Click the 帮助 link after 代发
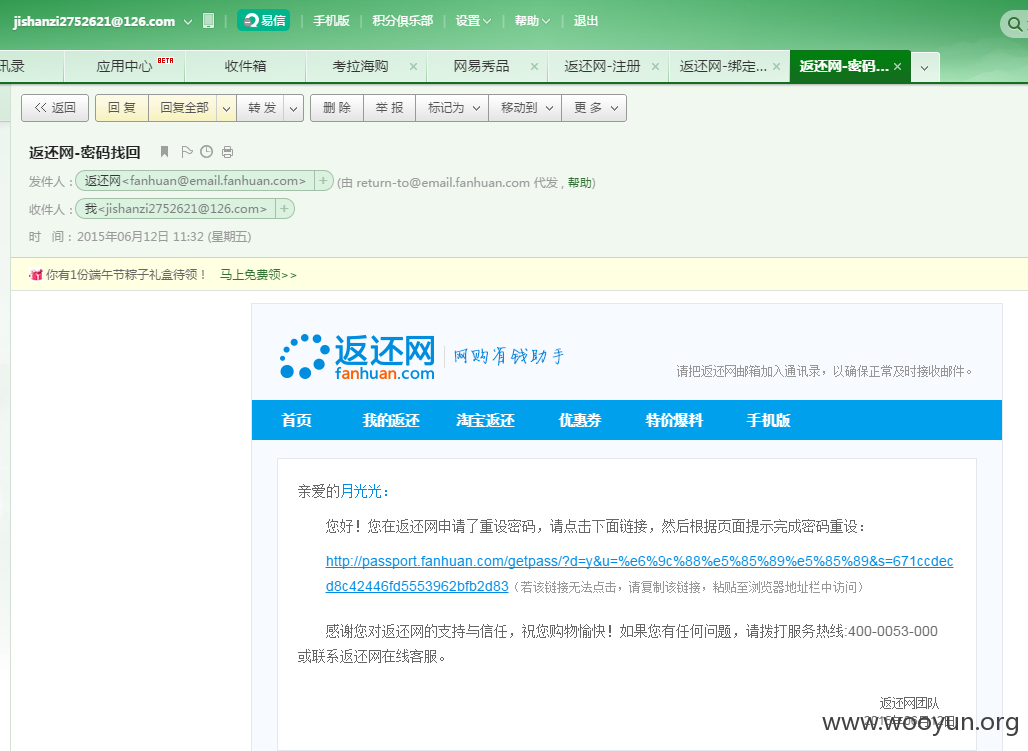The image size is (1028, 751). 580,183
